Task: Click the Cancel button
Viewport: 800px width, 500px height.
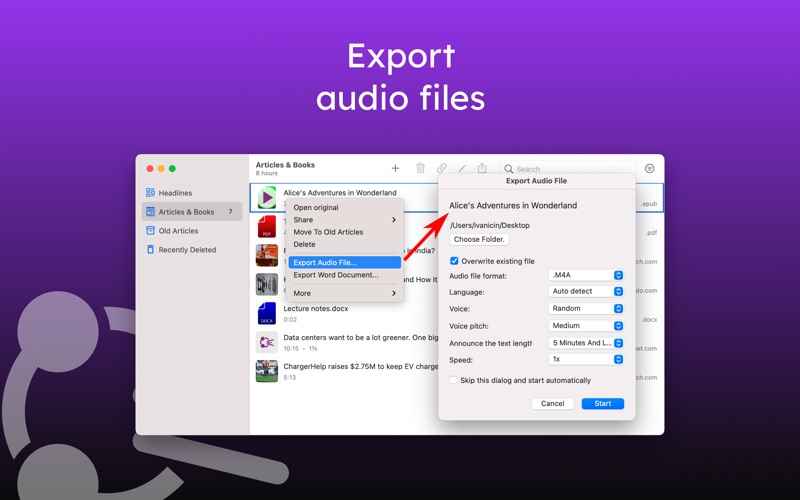Action: (553, 404)
